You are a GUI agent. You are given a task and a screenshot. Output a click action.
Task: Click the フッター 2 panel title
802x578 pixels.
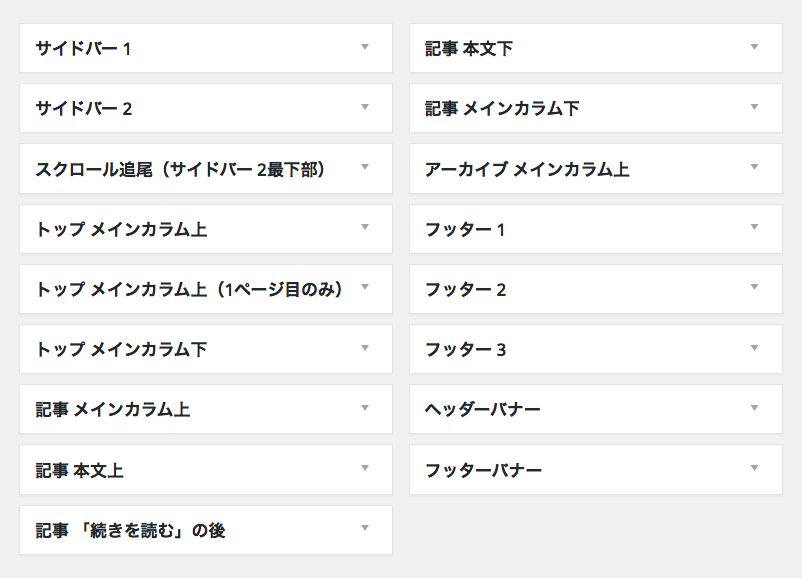tap(465, 290)
